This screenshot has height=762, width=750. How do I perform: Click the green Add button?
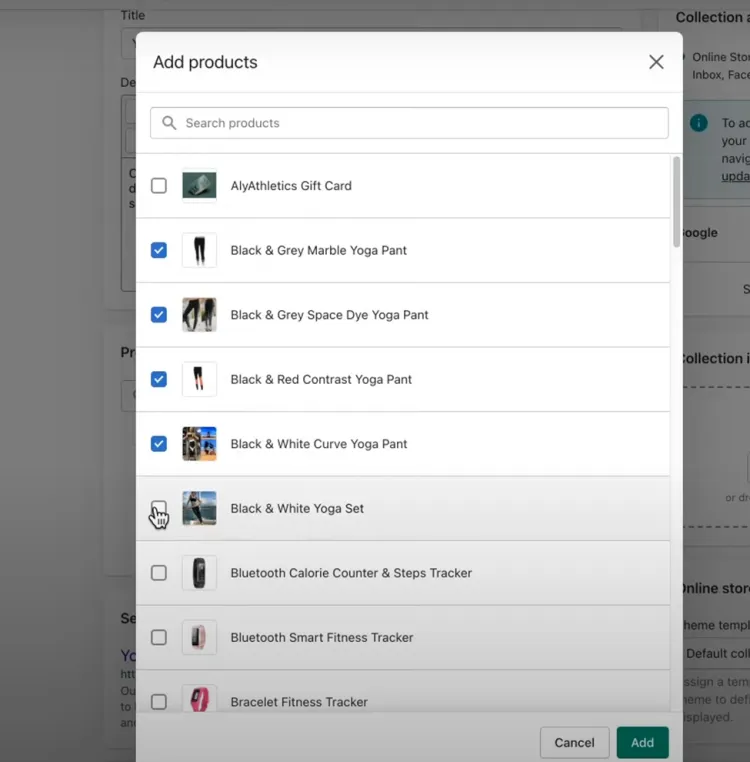coord(643,743)
